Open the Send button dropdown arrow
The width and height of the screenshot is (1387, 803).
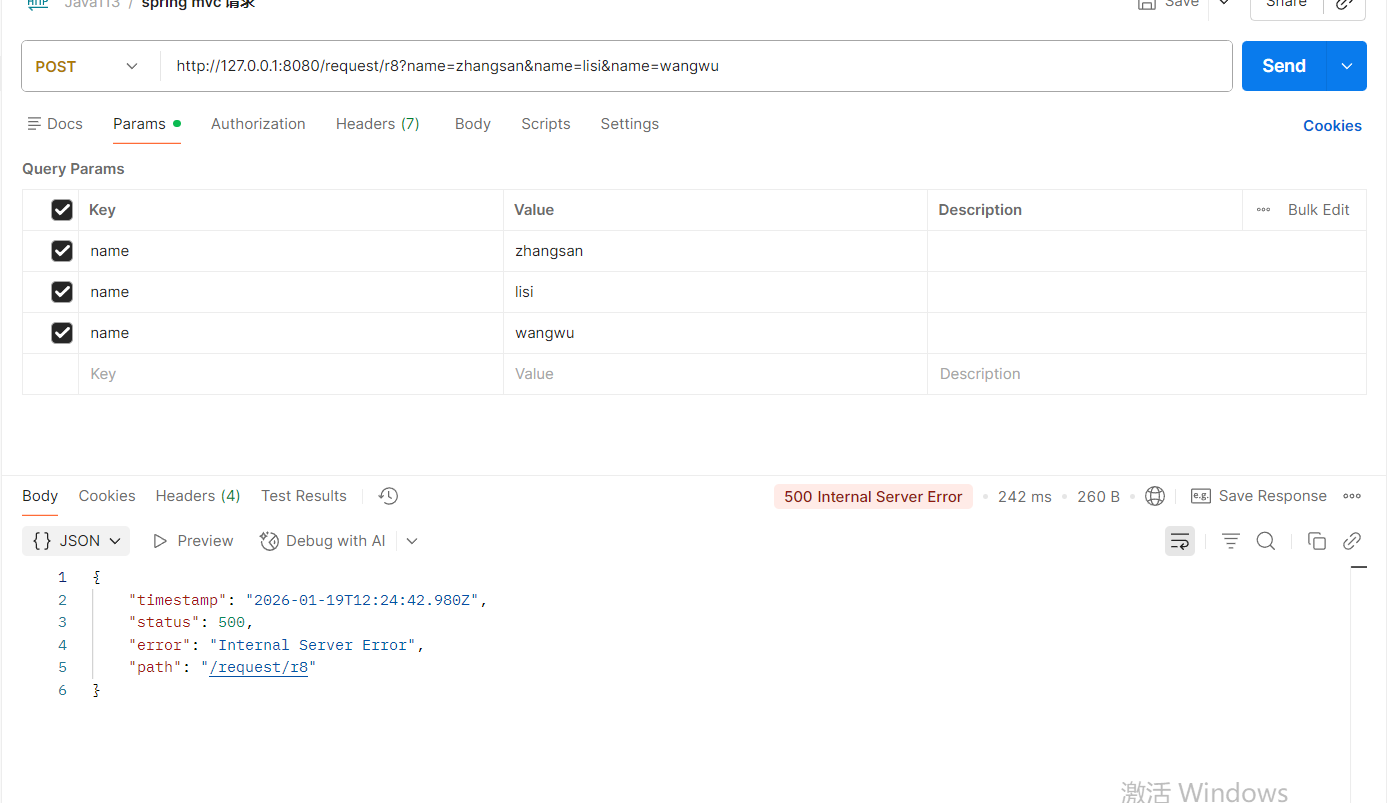pos(1347,66)
